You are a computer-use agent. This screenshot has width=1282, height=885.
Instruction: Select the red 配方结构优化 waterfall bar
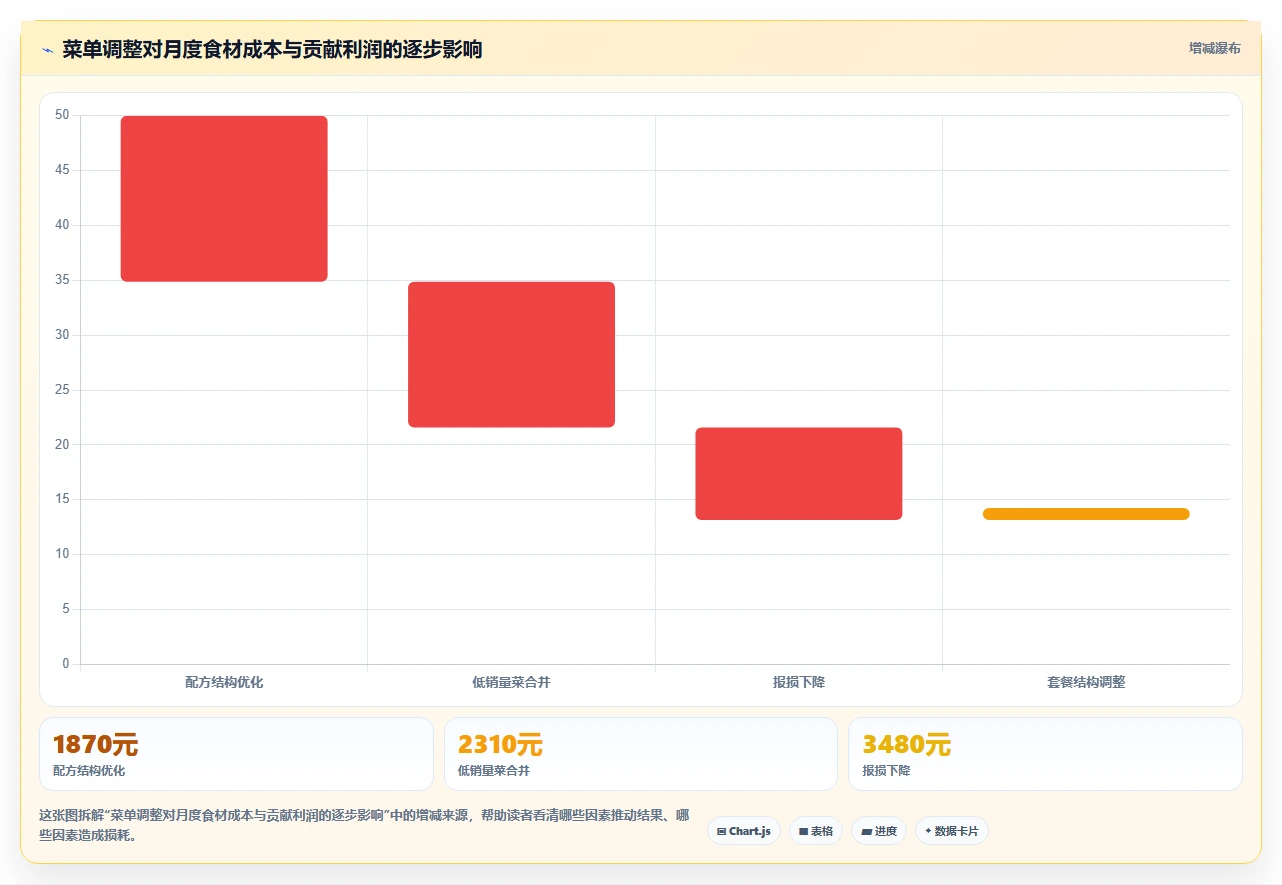224,199
